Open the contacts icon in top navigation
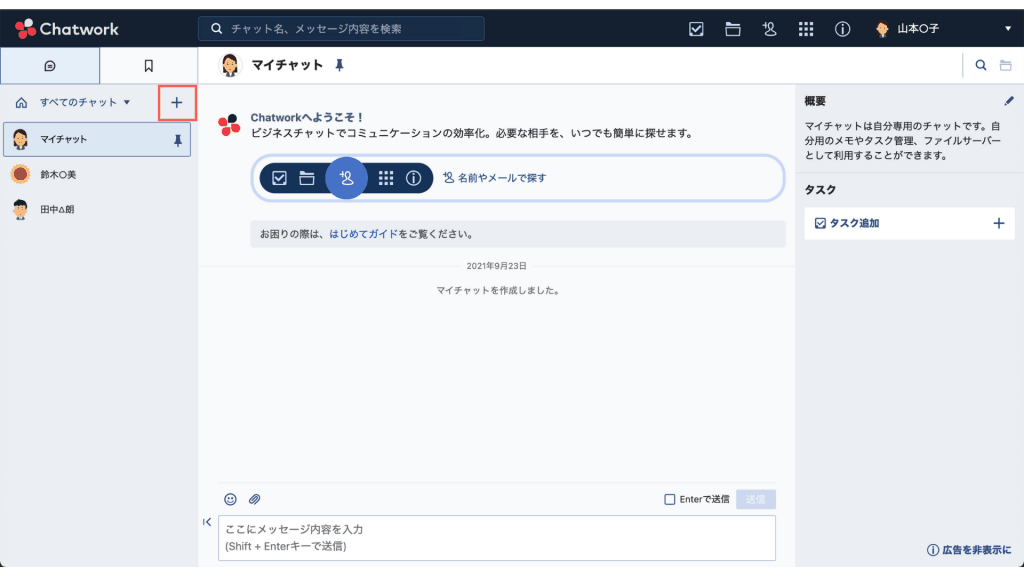 pos(769,29)
